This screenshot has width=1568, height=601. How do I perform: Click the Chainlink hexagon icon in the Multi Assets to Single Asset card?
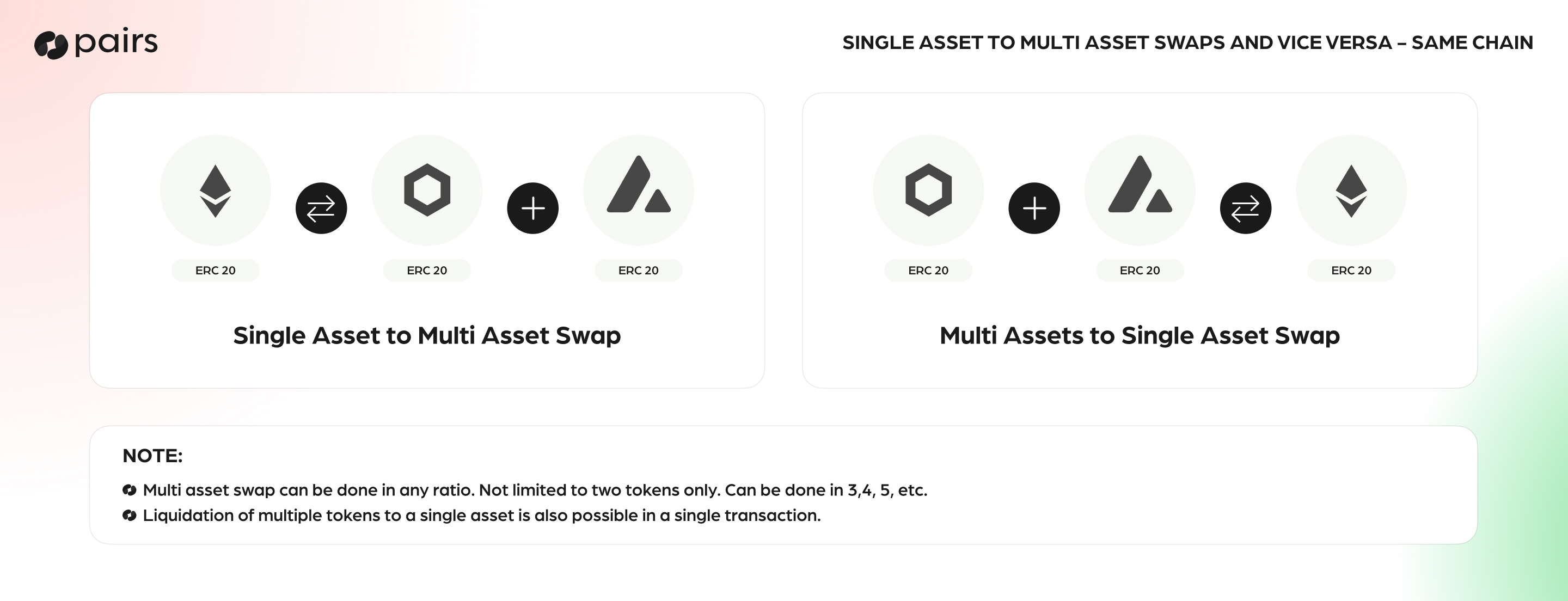pos(928,190)
